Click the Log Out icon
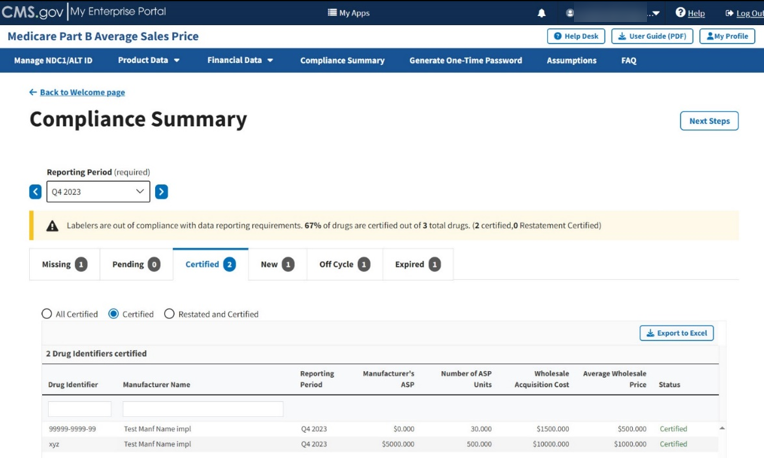764x458 pixels. (x=729, y=13)
